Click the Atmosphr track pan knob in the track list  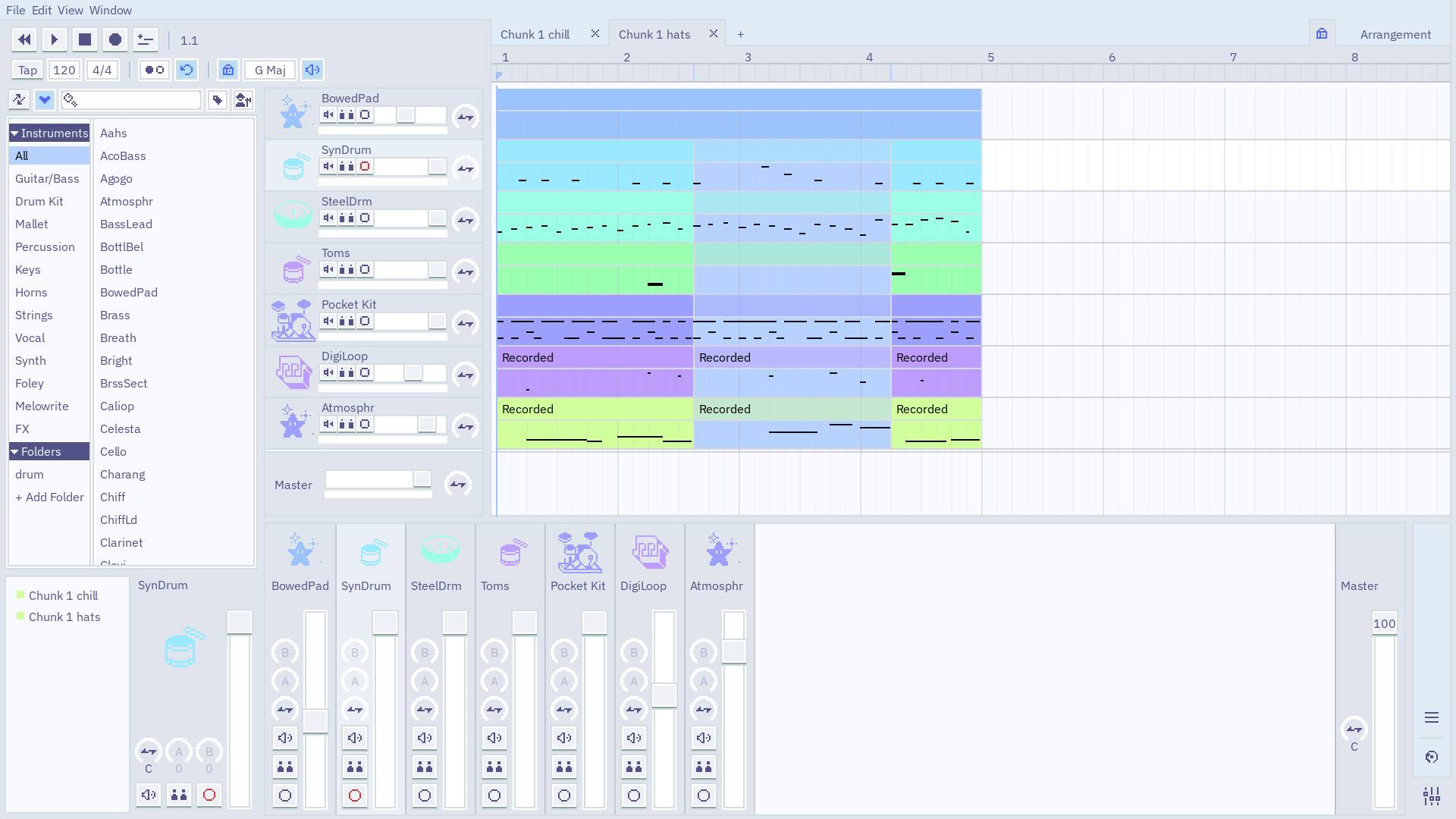click(466, 426)
